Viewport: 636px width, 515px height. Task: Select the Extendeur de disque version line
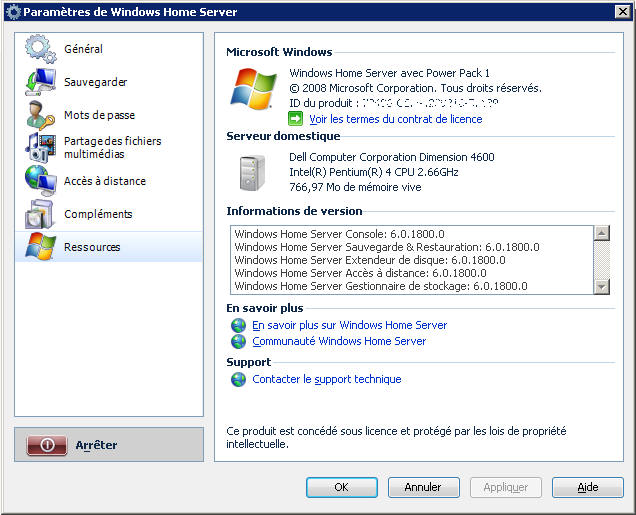[370, 260]
